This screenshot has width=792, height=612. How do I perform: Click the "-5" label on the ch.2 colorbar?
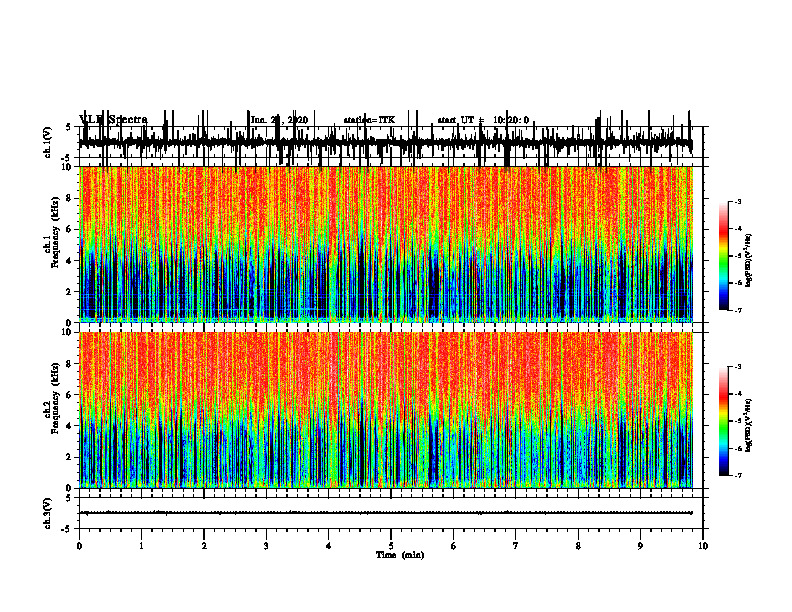pyautogui.click(x=738, y=421)
